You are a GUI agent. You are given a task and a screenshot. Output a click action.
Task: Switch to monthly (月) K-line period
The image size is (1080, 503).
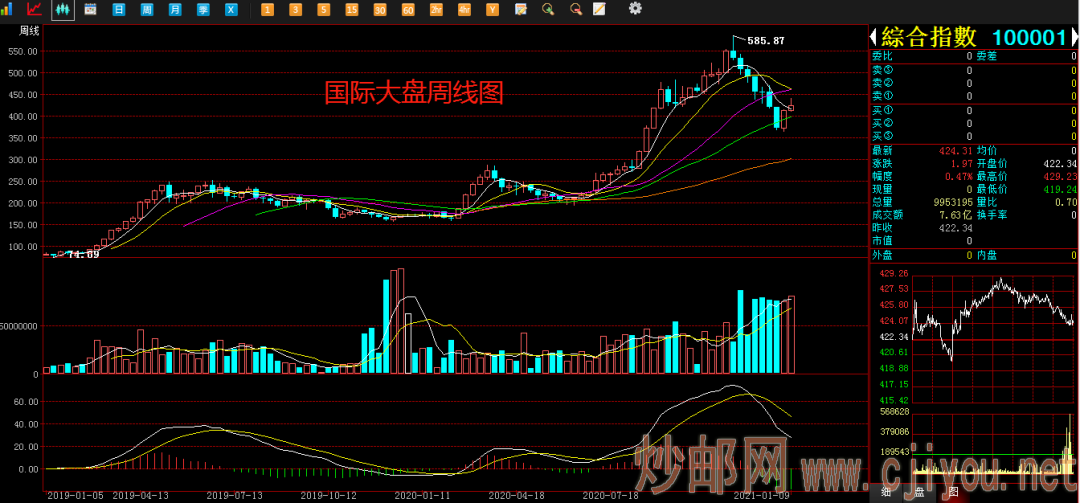click(x=175, y=9)
